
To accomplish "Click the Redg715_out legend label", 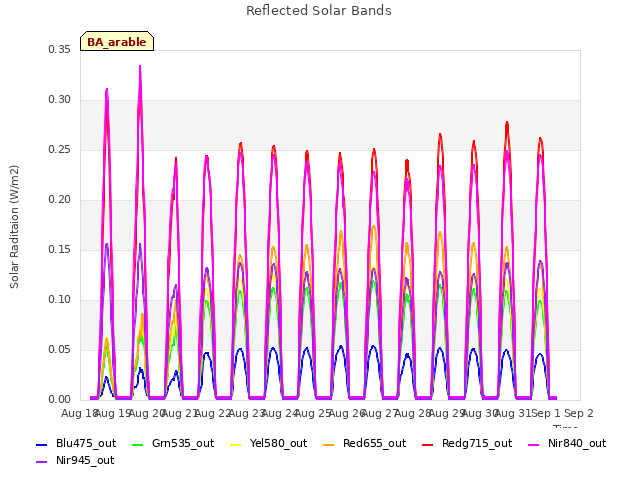I will (x=477, y=443).
